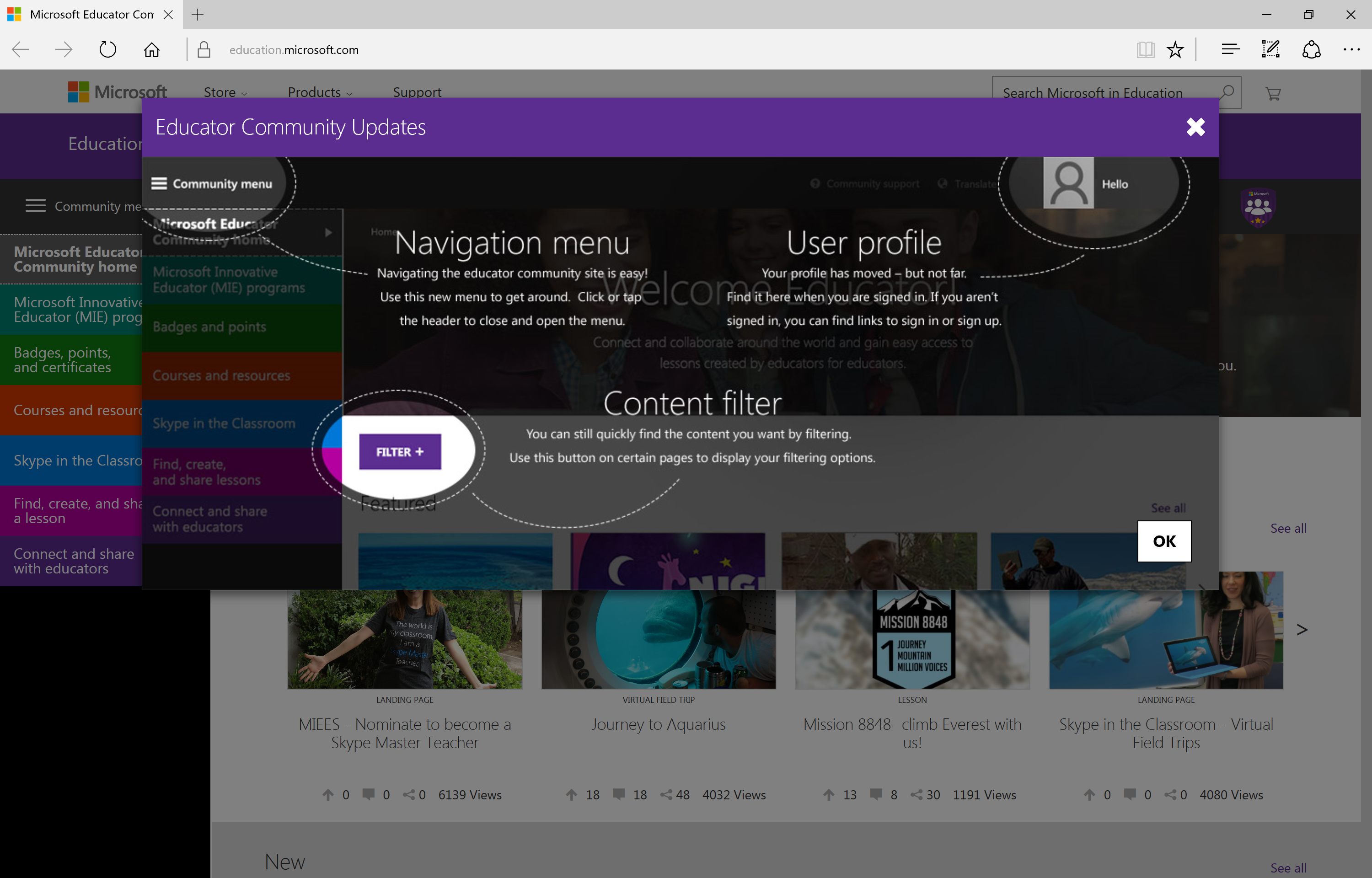The image size is (1372, 878).
Task: Click the browser refresh icon
Action: click(x=107, y=49)
